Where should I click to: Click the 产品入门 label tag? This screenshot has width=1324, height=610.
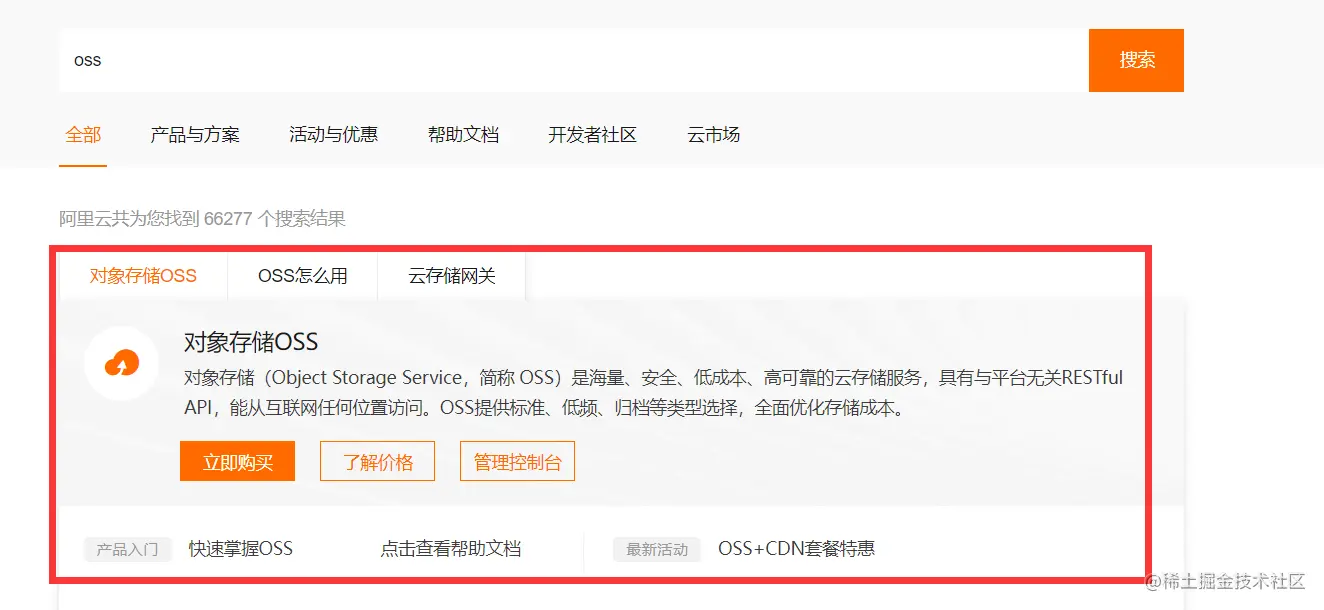(x=128, y=549)
